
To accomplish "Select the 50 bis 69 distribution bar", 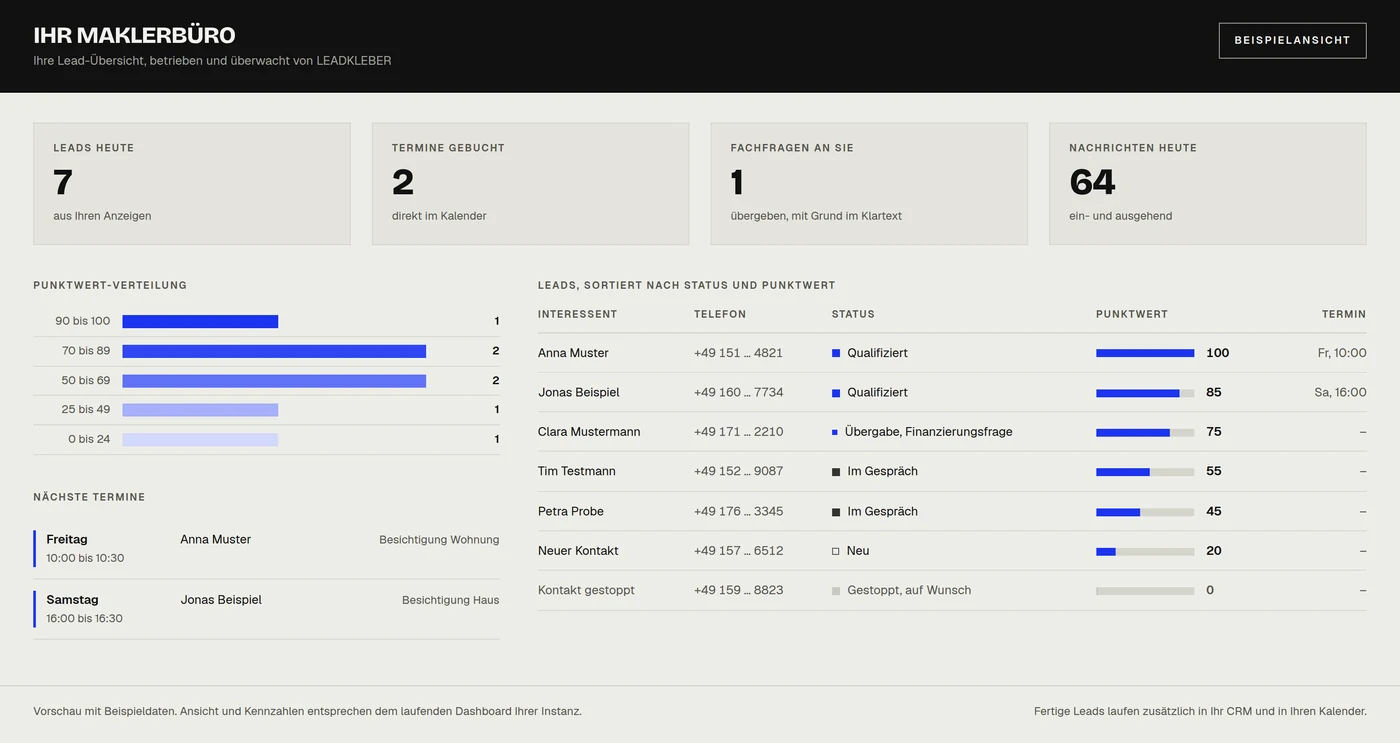I will [274, 381].
